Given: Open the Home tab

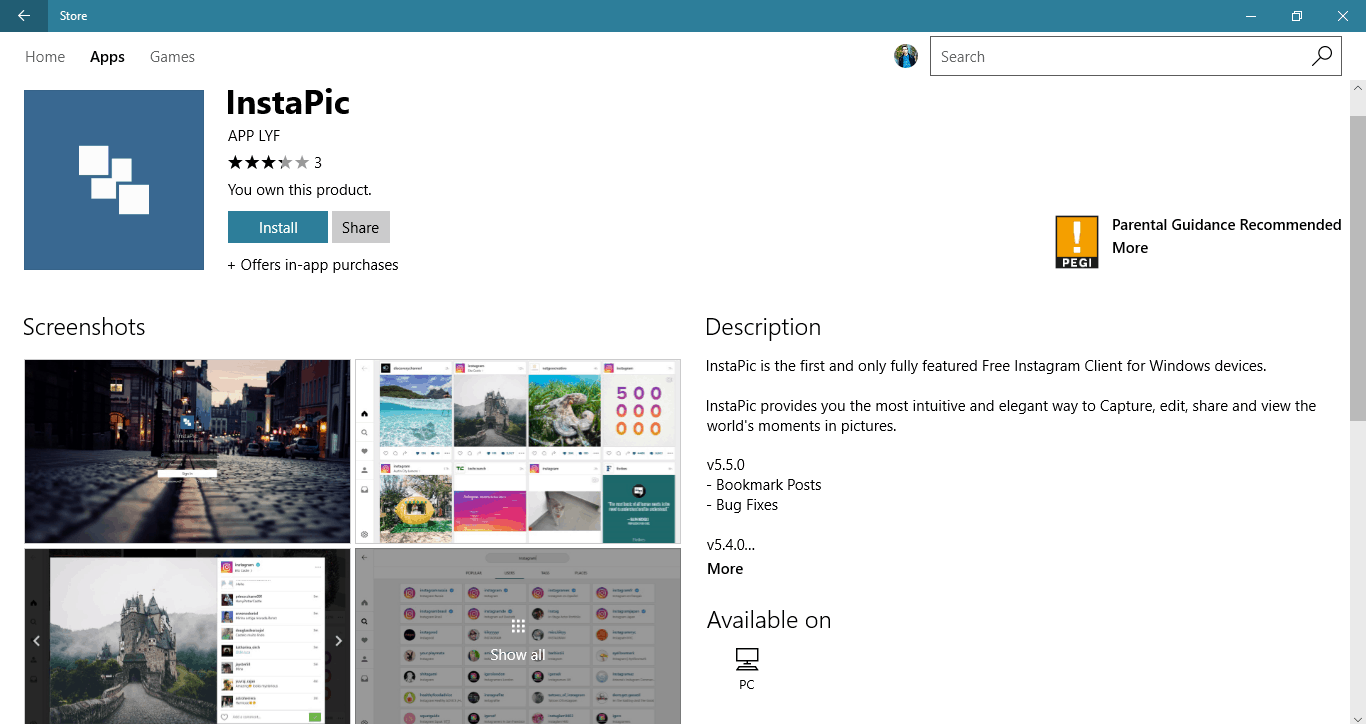Looking at the screenshot, I should (x=45, y=57).
